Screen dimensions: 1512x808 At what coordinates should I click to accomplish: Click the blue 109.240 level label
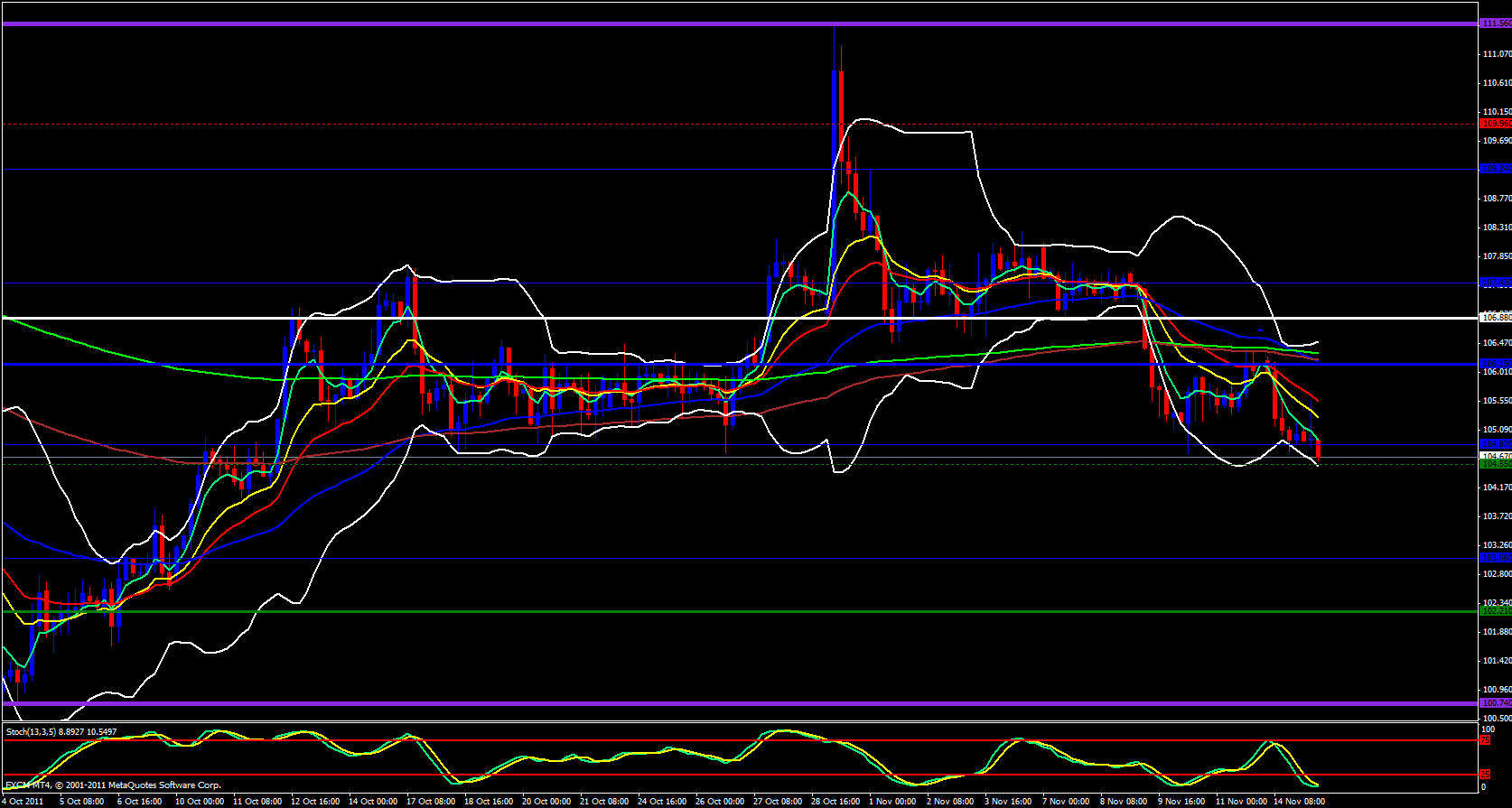[x=1496, y=169]
